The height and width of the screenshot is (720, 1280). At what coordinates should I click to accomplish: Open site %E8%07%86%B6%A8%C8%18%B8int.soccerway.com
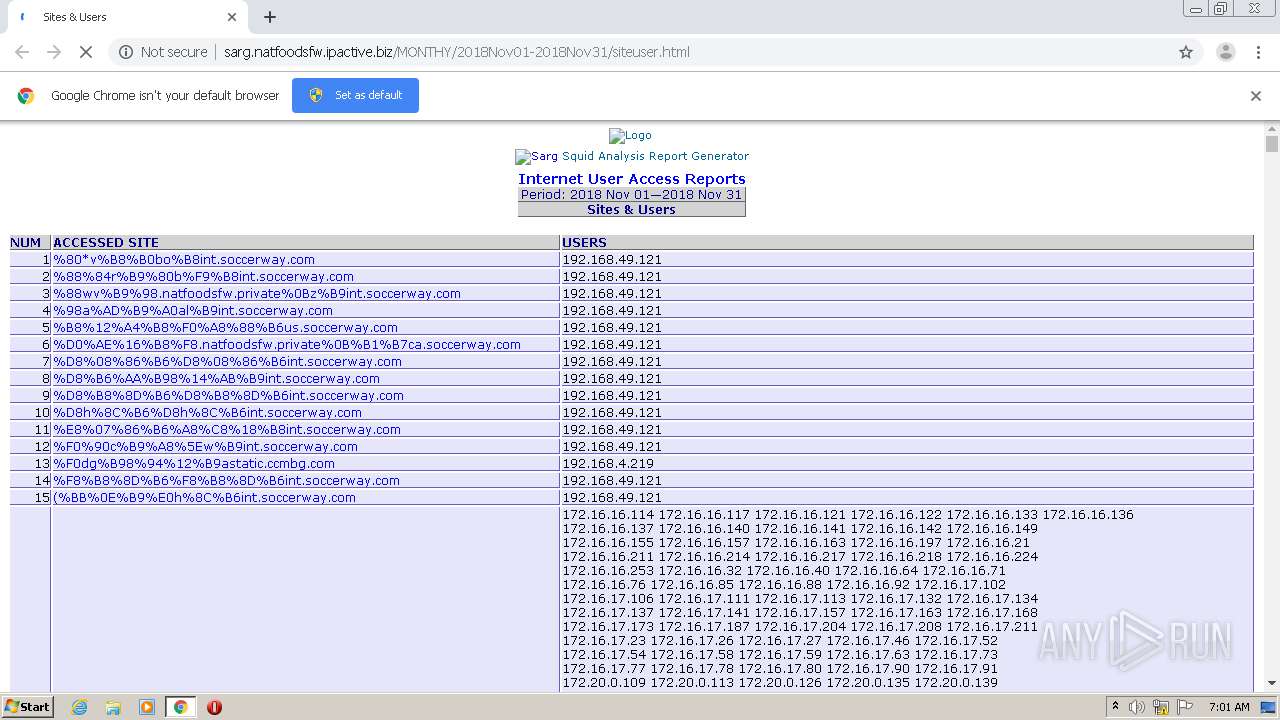tap(227, 430)
